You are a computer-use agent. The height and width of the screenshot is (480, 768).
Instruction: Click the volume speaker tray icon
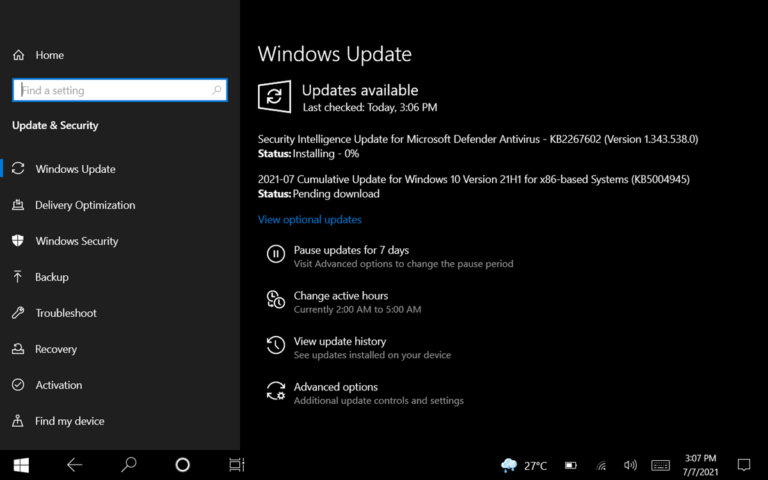point(630,465)
